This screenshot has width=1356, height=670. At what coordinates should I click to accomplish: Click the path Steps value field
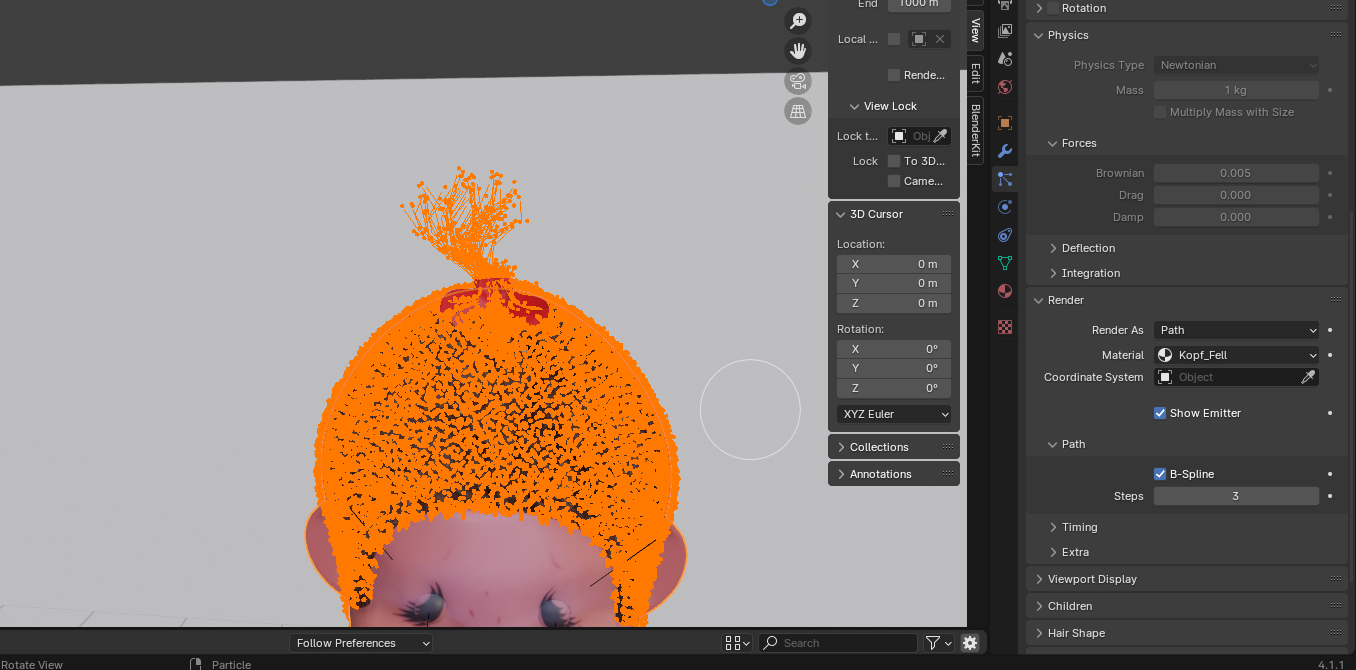[x=1236, y=496]
